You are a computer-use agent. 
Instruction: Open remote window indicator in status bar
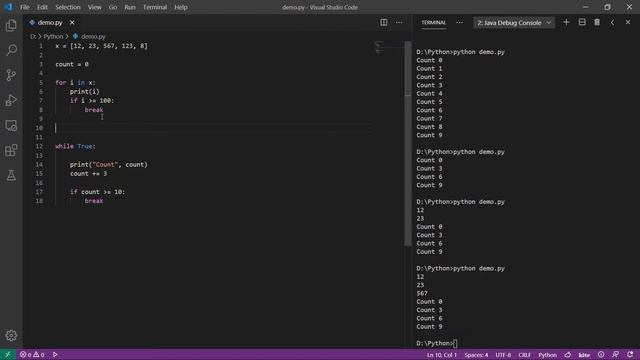[x=8, y=355]
